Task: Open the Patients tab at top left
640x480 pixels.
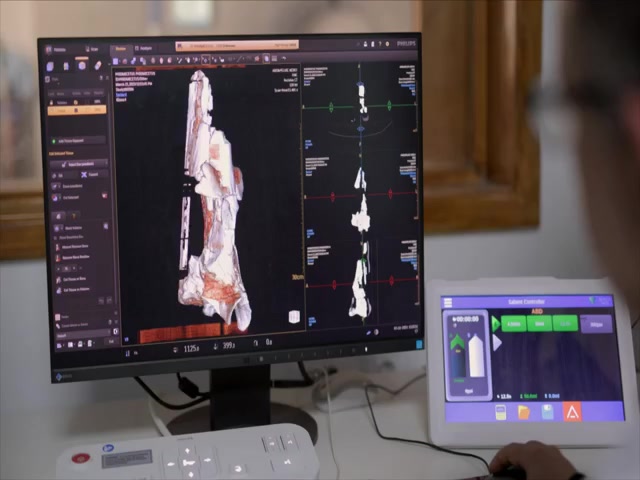Action: pyautogui.click(x=56, y=48)
